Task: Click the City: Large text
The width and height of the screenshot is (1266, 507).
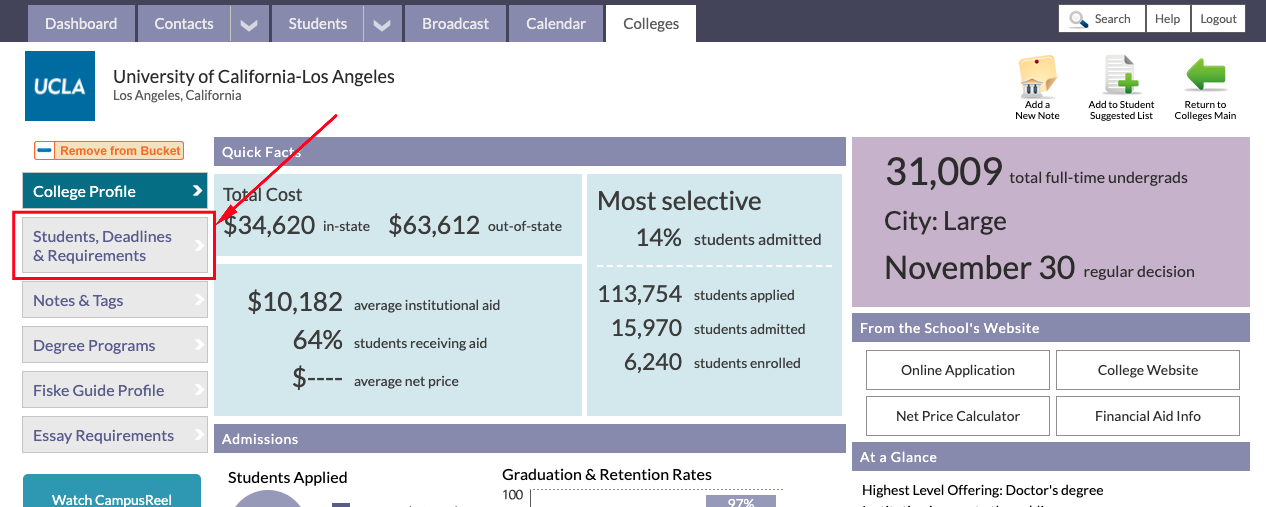Action: (x=945, y=221)
